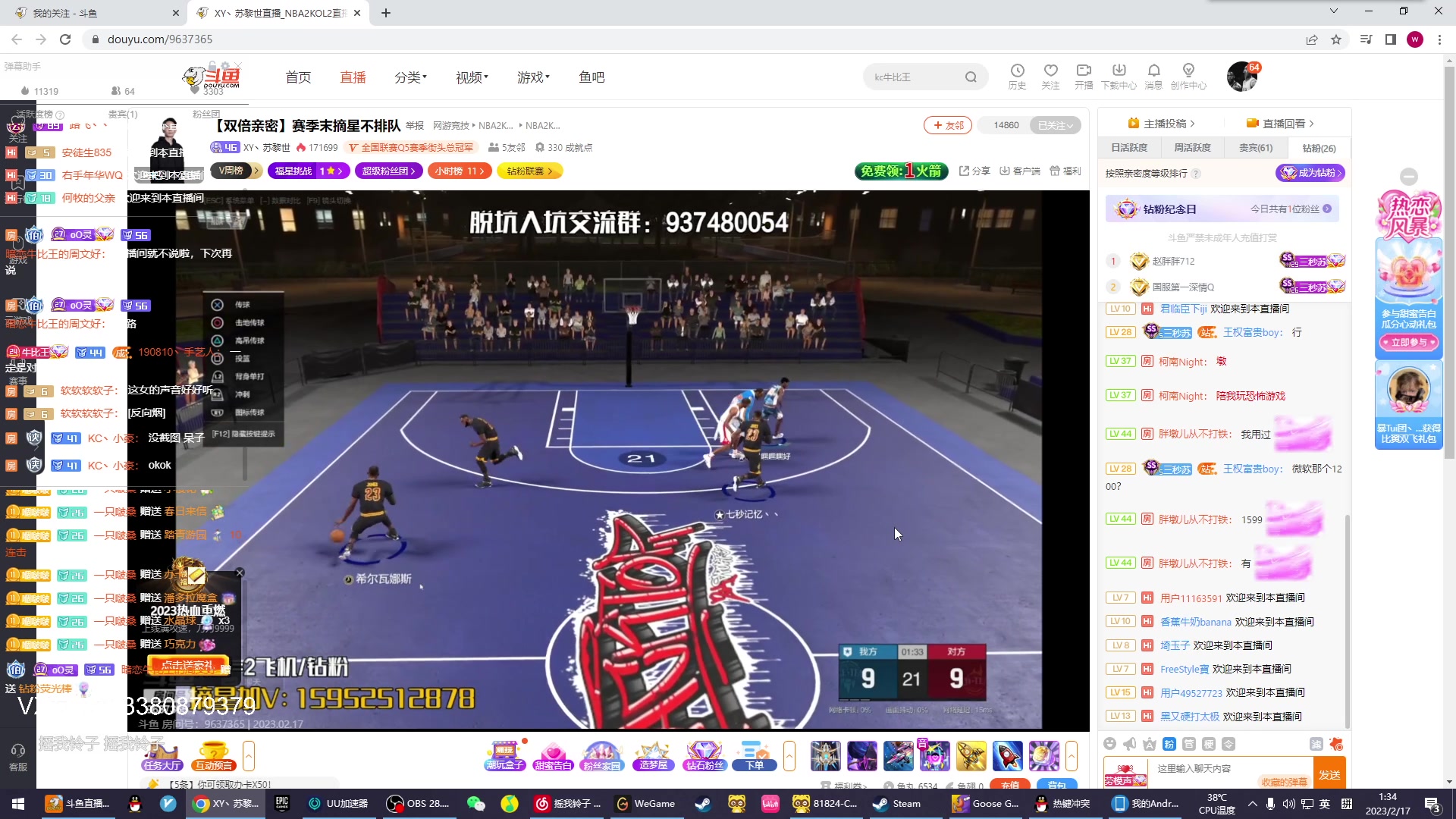1456x819 pixels.
Task: Click the 免费领1火箭 banner
Action: [902, 171]
